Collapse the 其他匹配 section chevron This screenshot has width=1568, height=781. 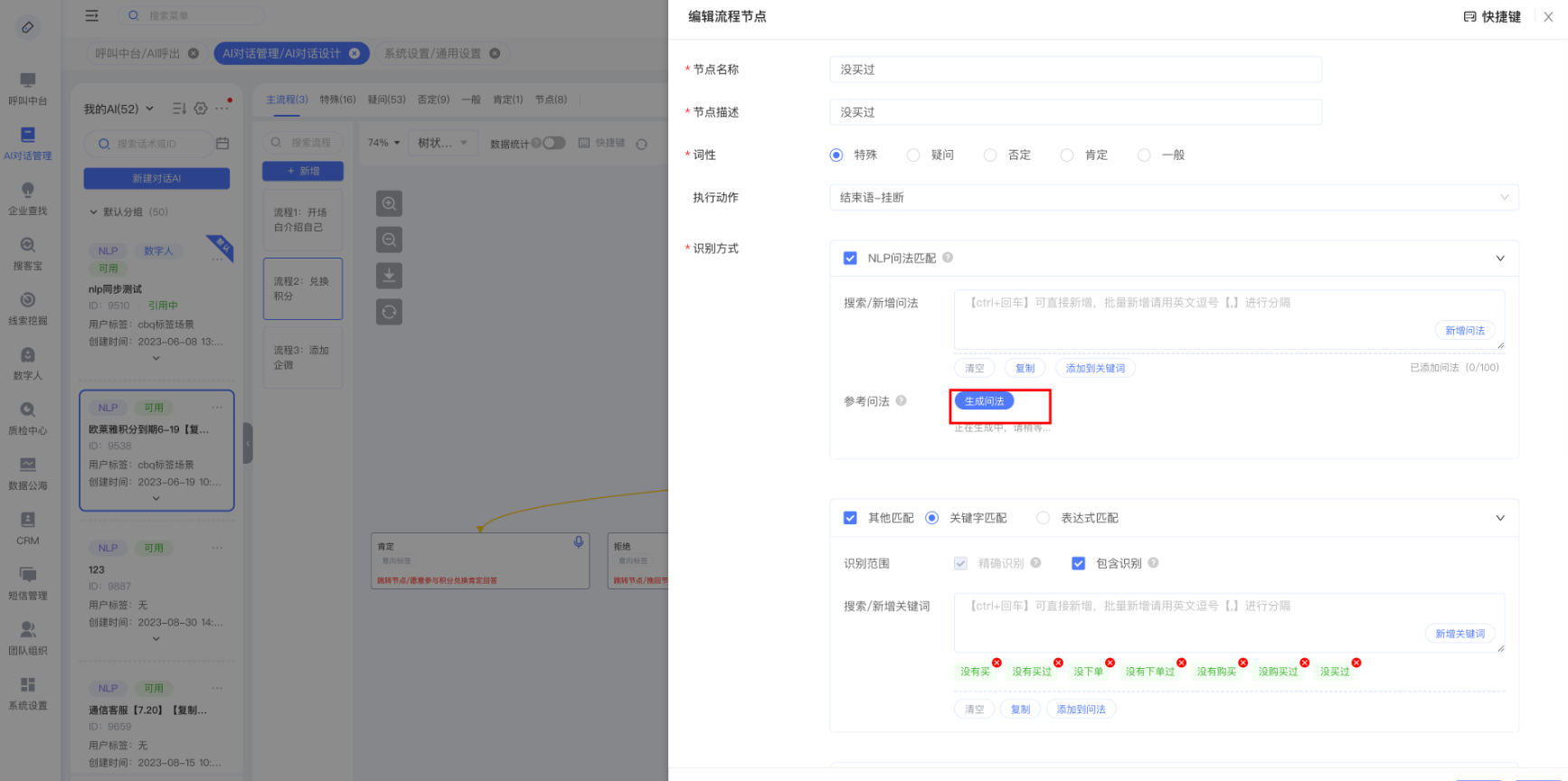[1500, 518]
